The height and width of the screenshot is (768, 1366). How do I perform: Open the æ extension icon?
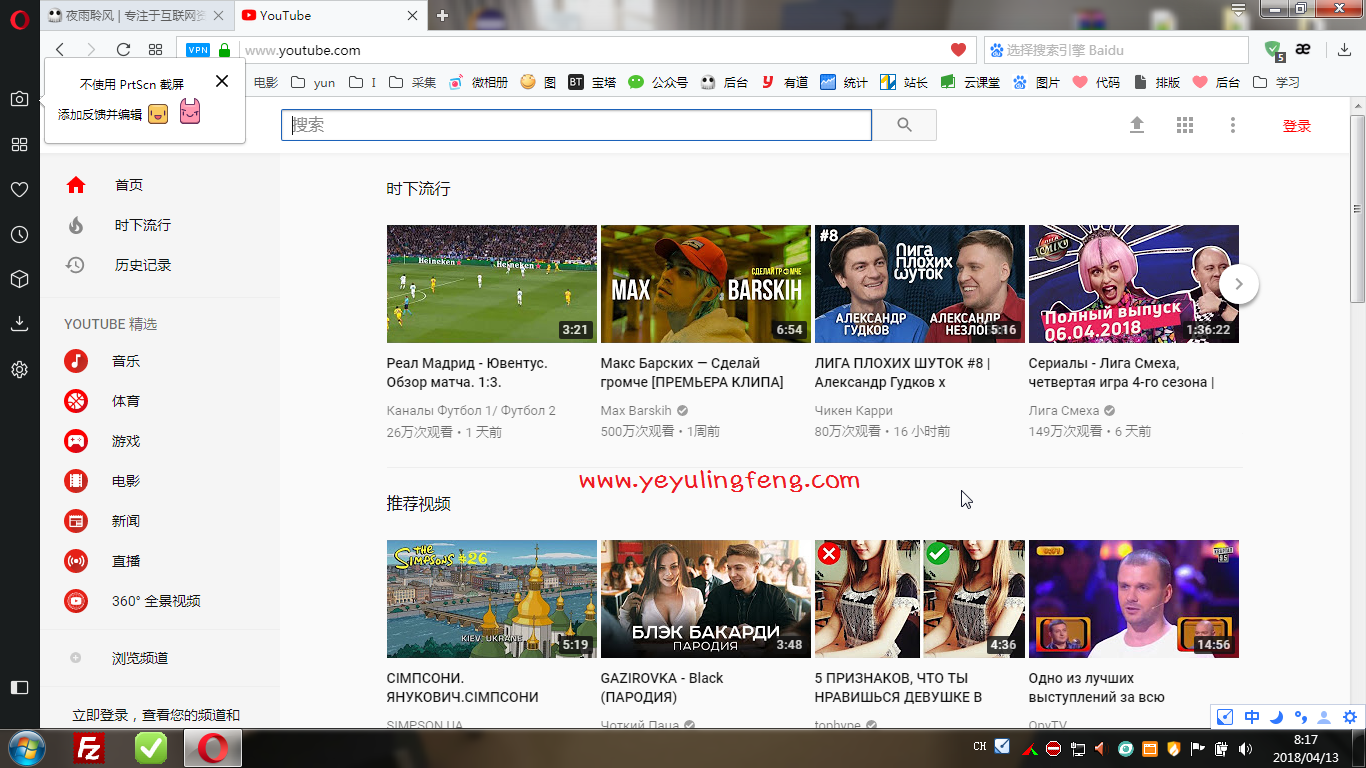[x=1303, y=50]
